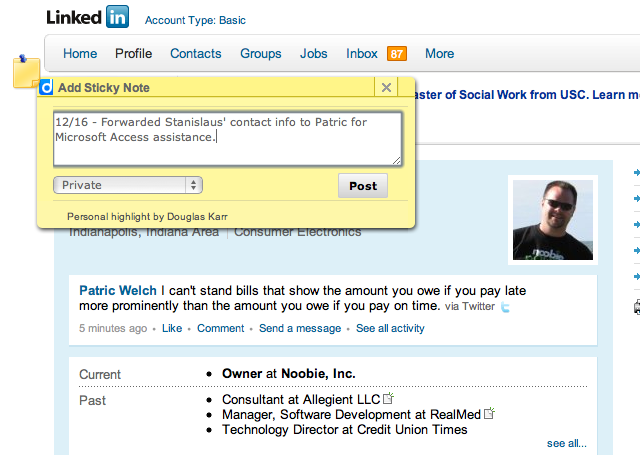Go to the Contacts menu

[196, 54]
